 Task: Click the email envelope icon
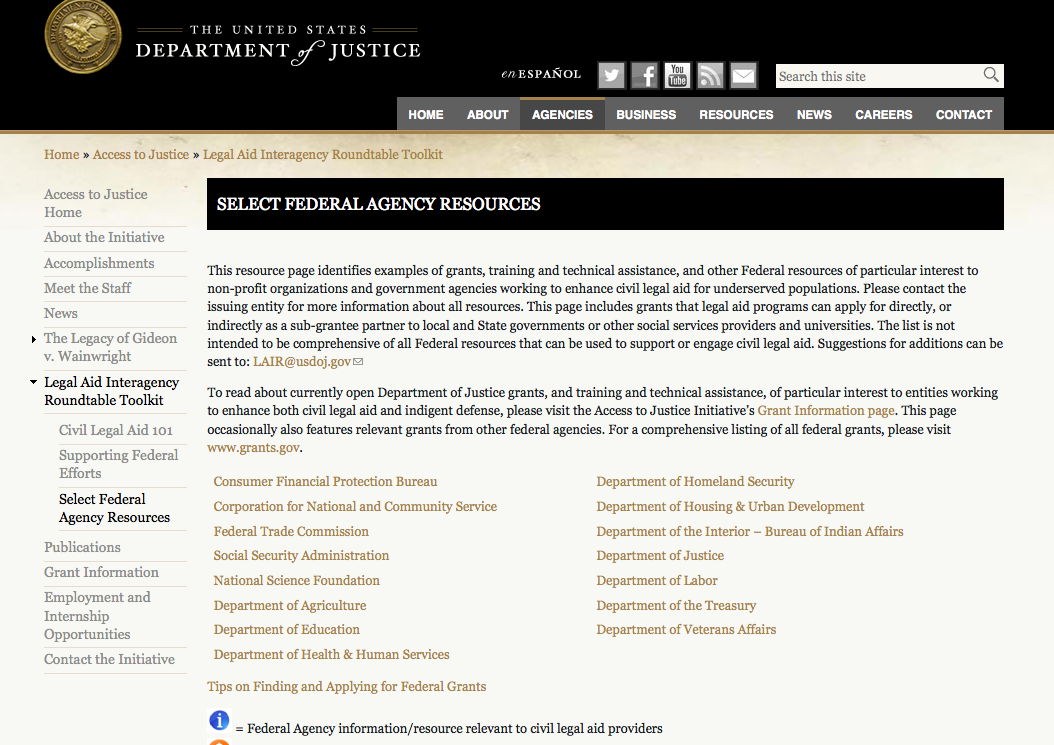[x=743, y=76]
